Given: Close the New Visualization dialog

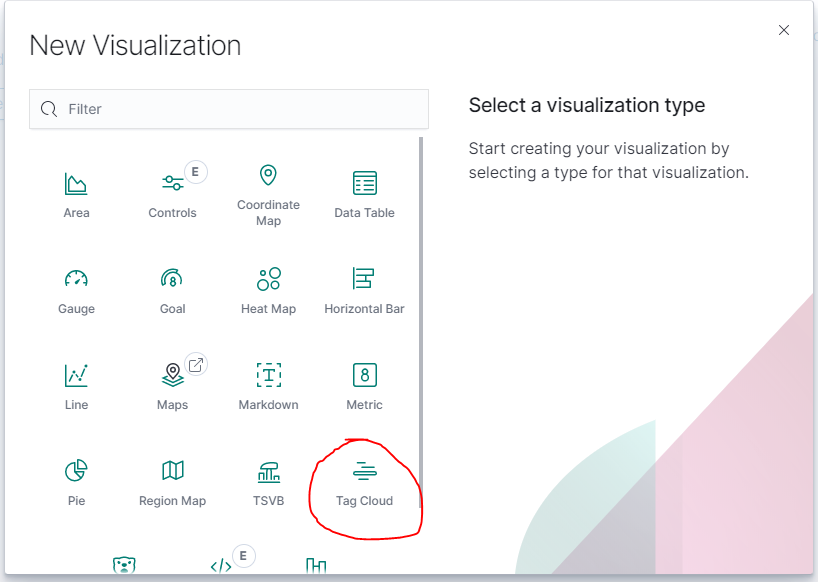Looking at the screenshot, I should coord(784,30).
